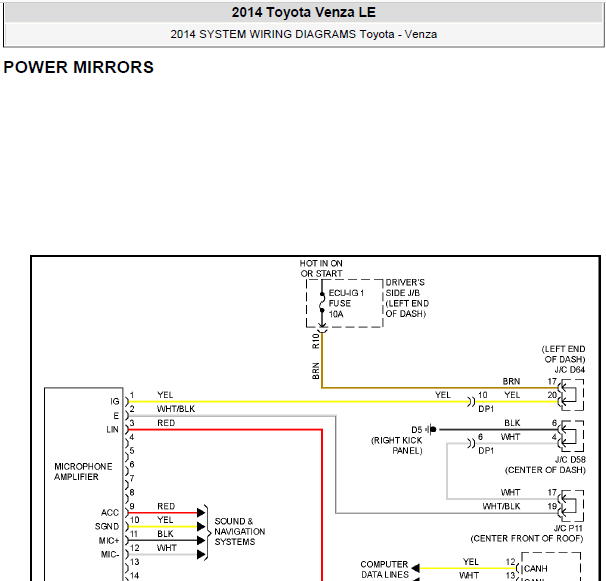The height and width of the screenshot is (581, 606).
Task: Click '2014 SYSTEM WIRING DIAGRAMS Toyota - Venza' subtitle
Action: [303, 34]
